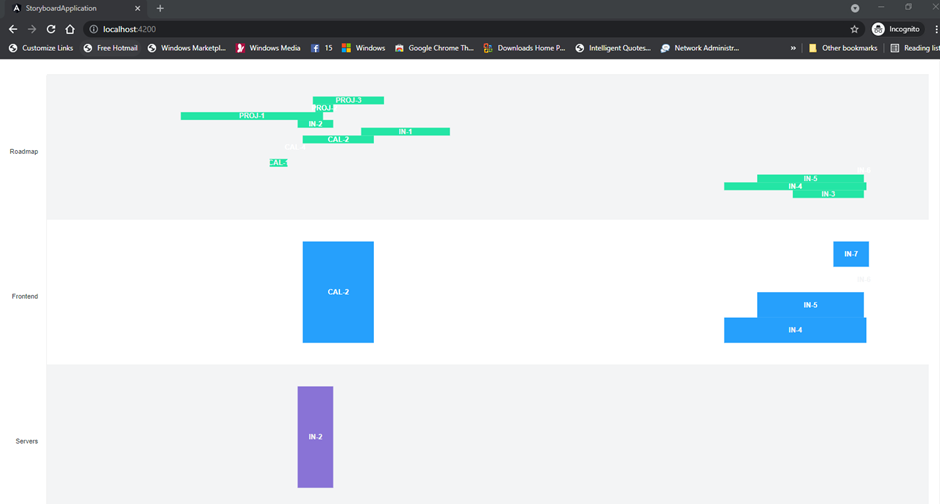Click the Servers row label
The height and width of the screenshot is (504, 940).
coord(26,441)
